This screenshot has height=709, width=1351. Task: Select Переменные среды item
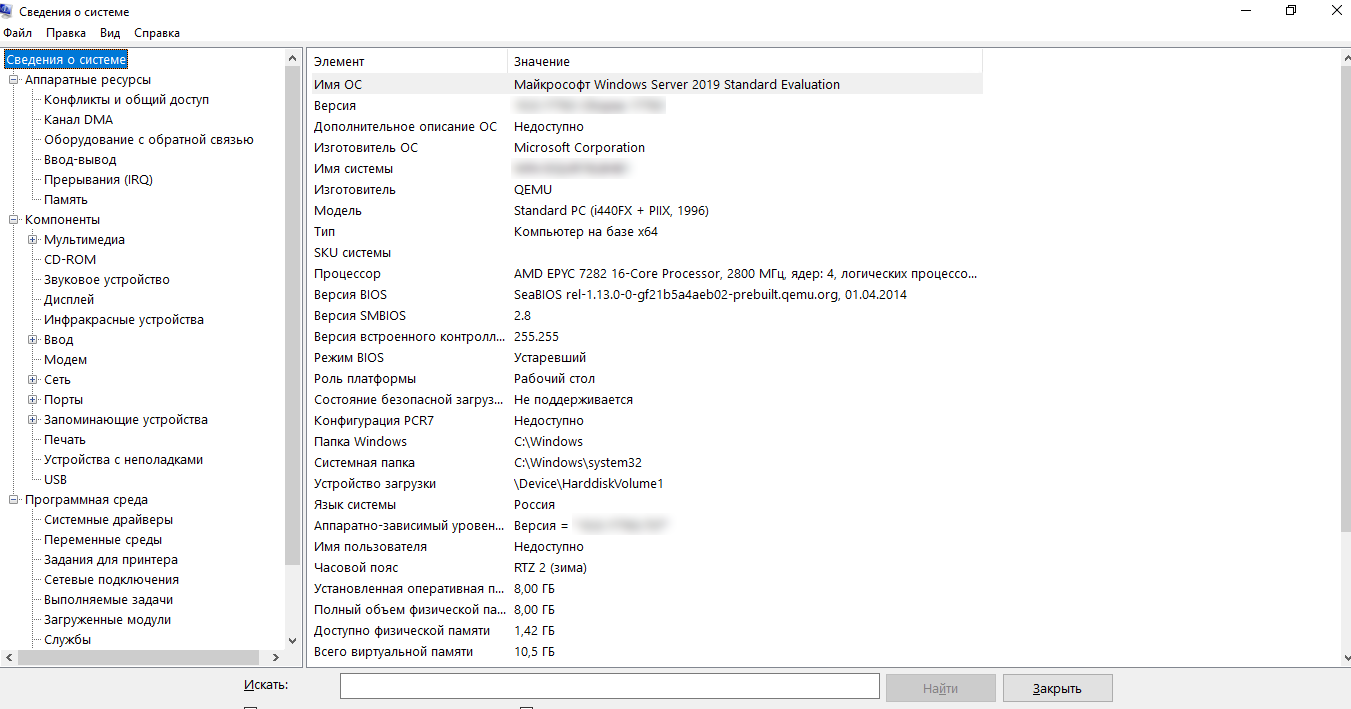[x=103, y=540]
